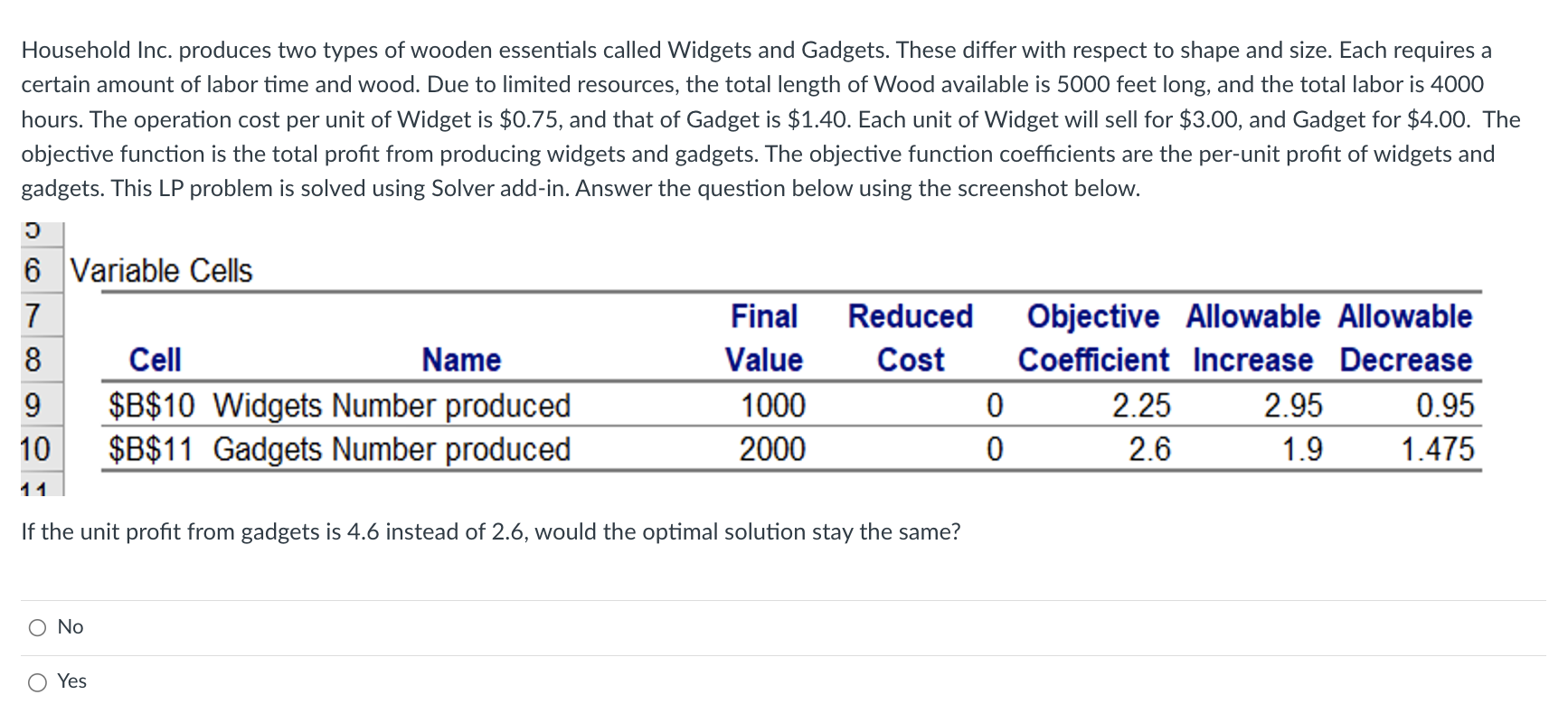The height and width of the screenshot is (723, 1568).
Task: Select the "No" radio button
Action: (x=38, y=626)
